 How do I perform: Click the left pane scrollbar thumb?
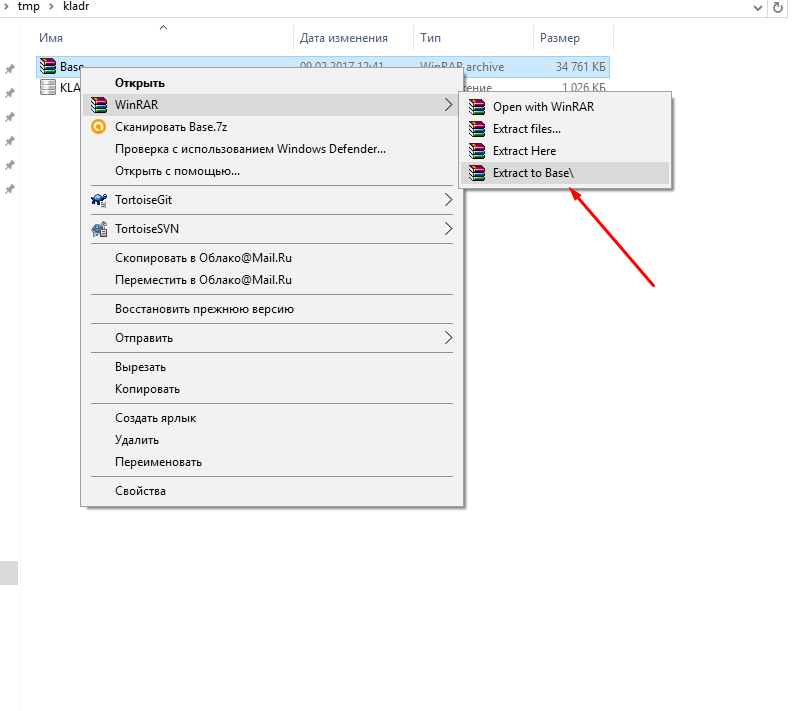coord(9,573)
